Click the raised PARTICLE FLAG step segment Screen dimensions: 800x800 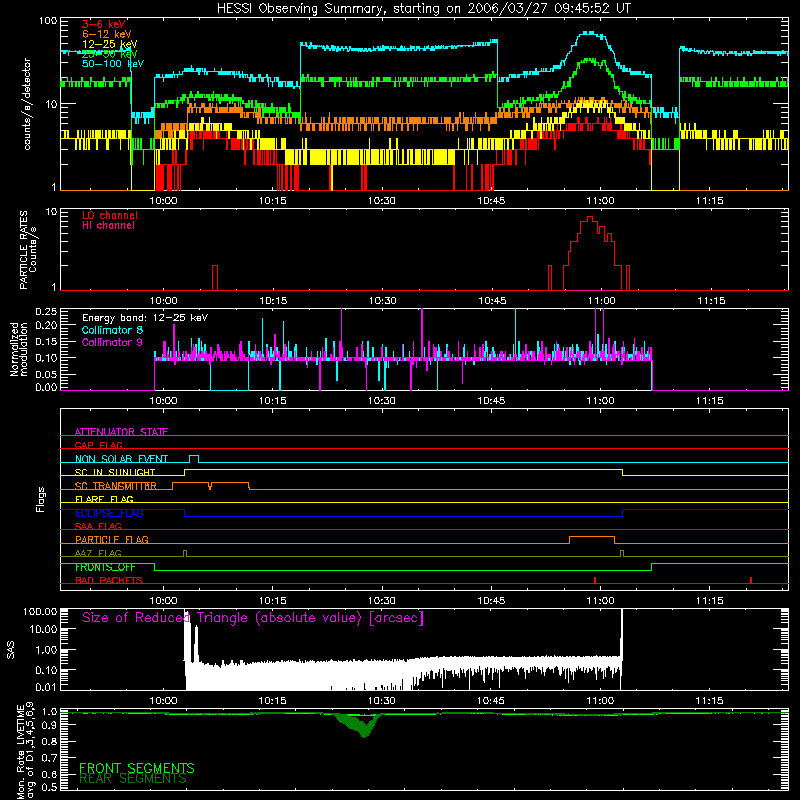click(x=592, y=537)
